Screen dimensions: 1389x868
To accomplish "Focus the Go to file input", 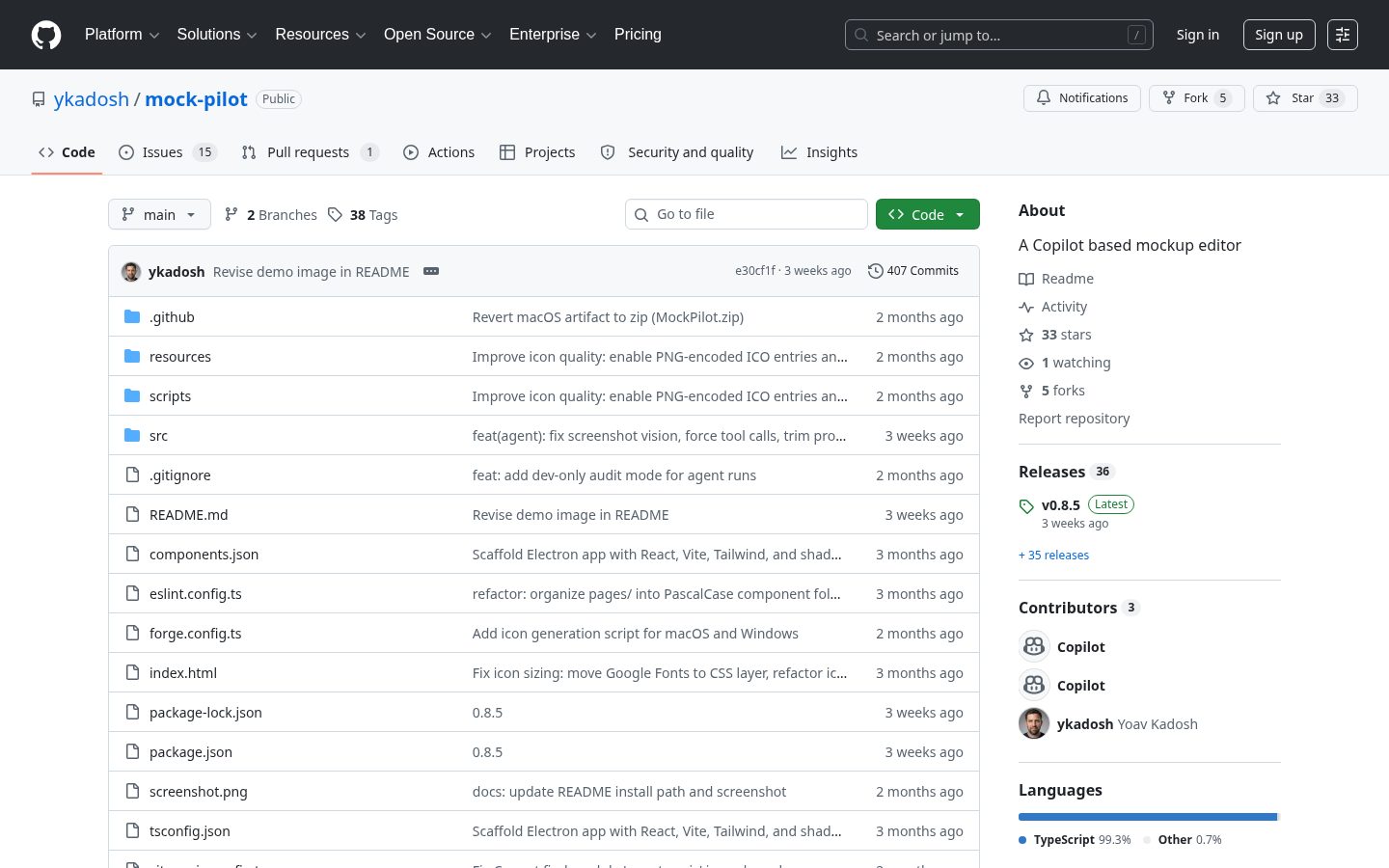I will click(746, 214).
